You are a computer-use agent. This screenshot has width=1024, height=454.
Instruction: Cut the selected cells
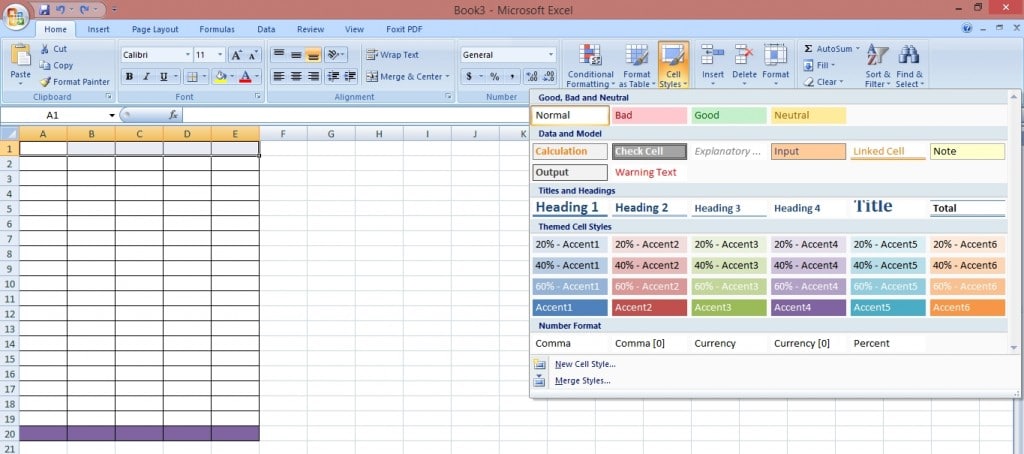click(x=53, y=48)
